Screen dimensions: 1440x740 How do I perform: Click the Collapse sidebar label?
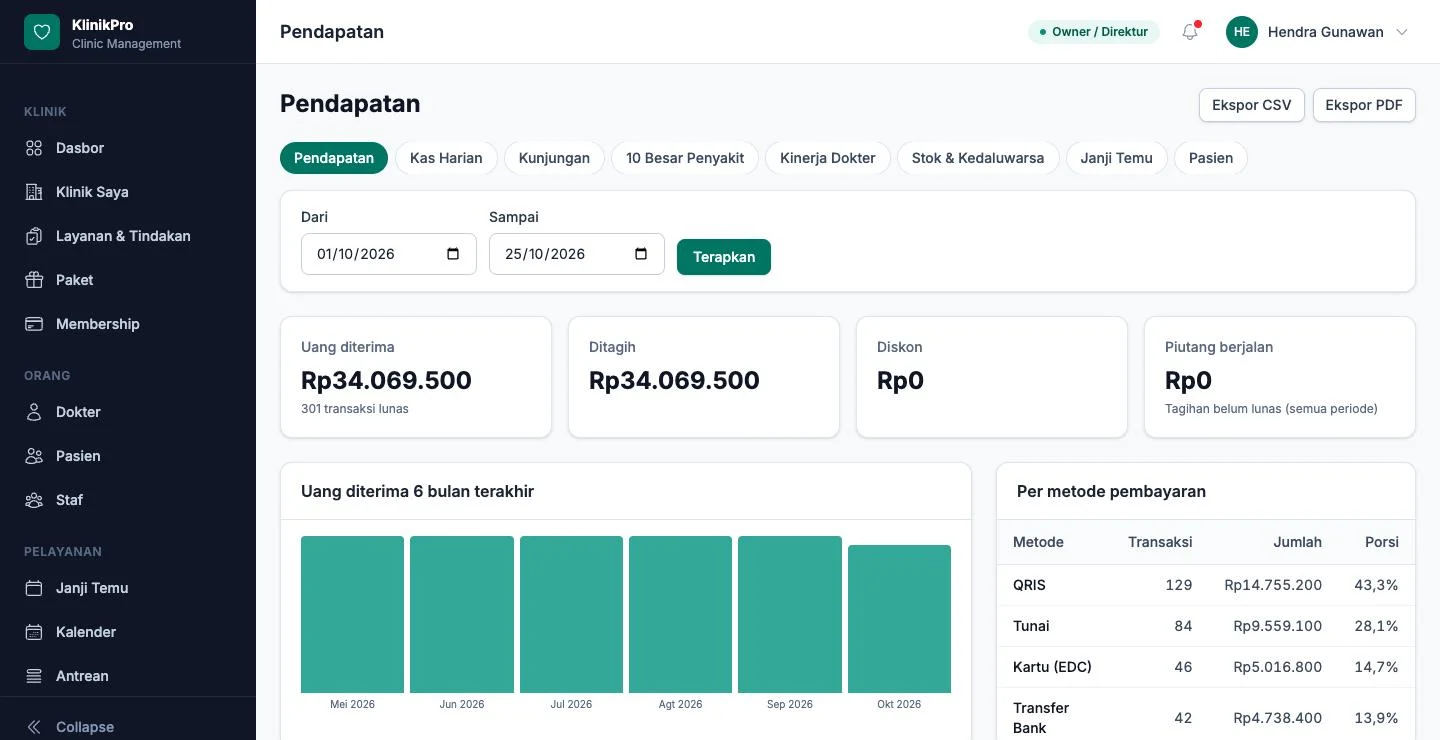click(x=85, y=727)
